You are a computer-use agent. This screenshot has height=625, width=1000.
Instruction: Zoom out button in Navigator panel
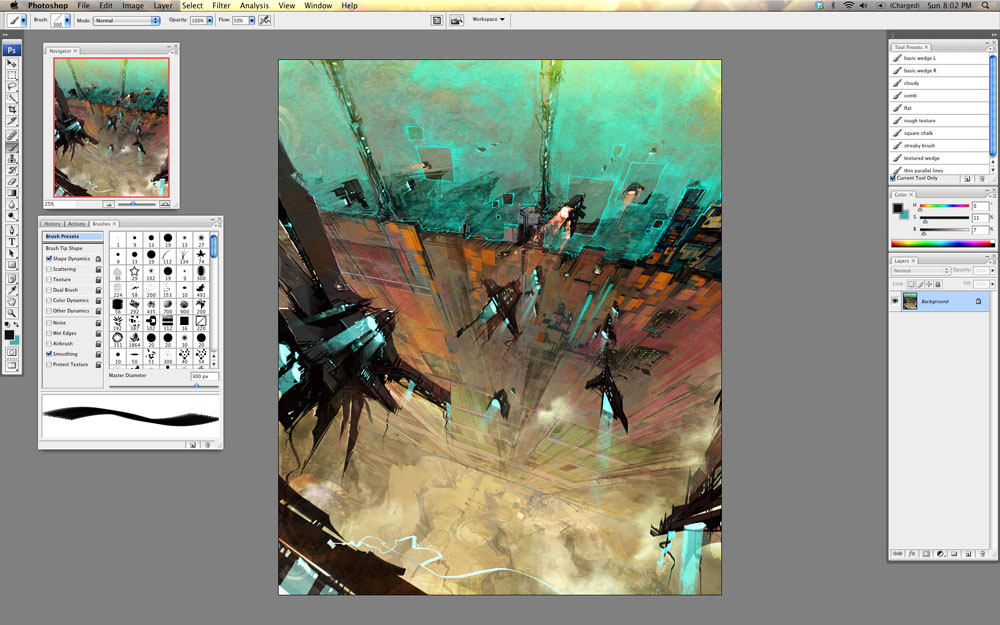[109, 204]
